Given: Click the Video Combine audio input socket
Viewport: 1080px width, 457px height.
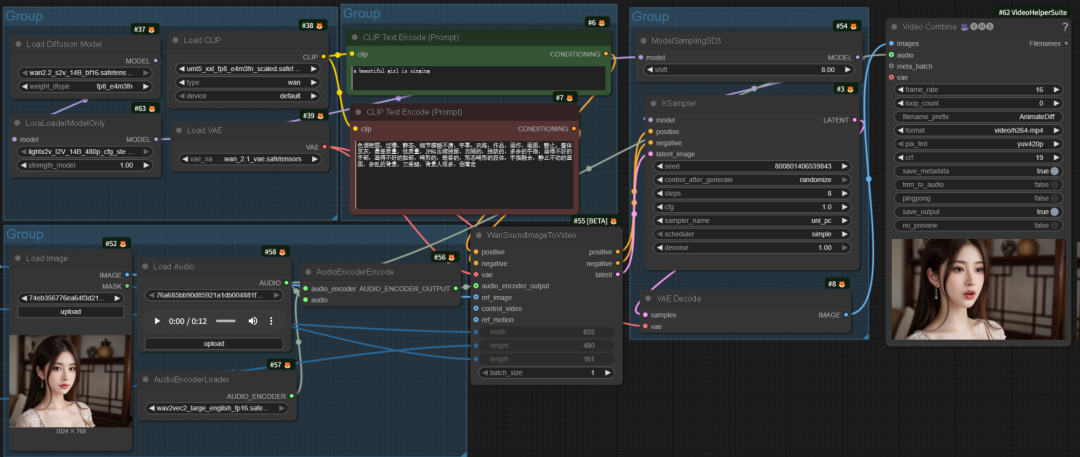Looking at the screenshot, I should (891, 54).
